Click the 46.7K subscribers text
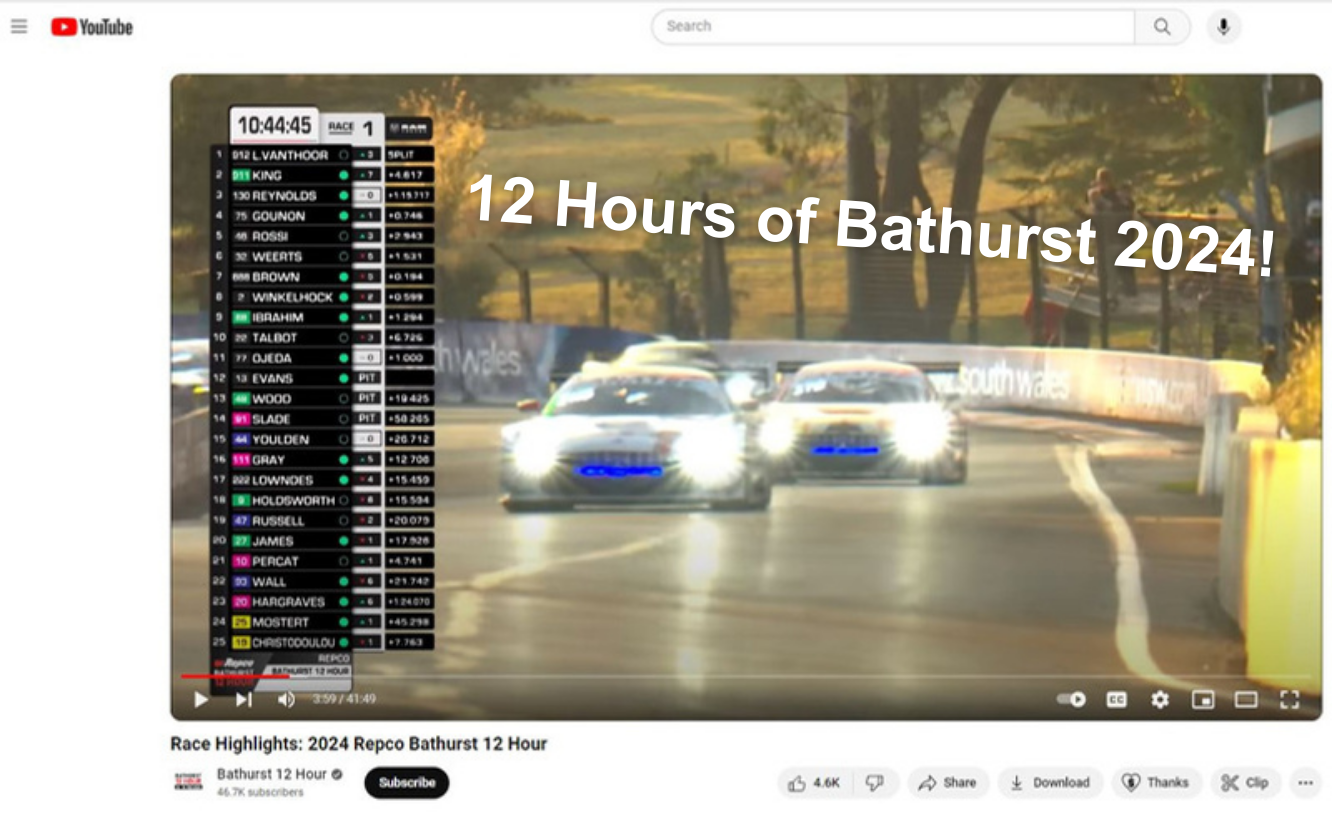Image resolution: width=1333 pixels, height=813 pixels. coord(260,792)
